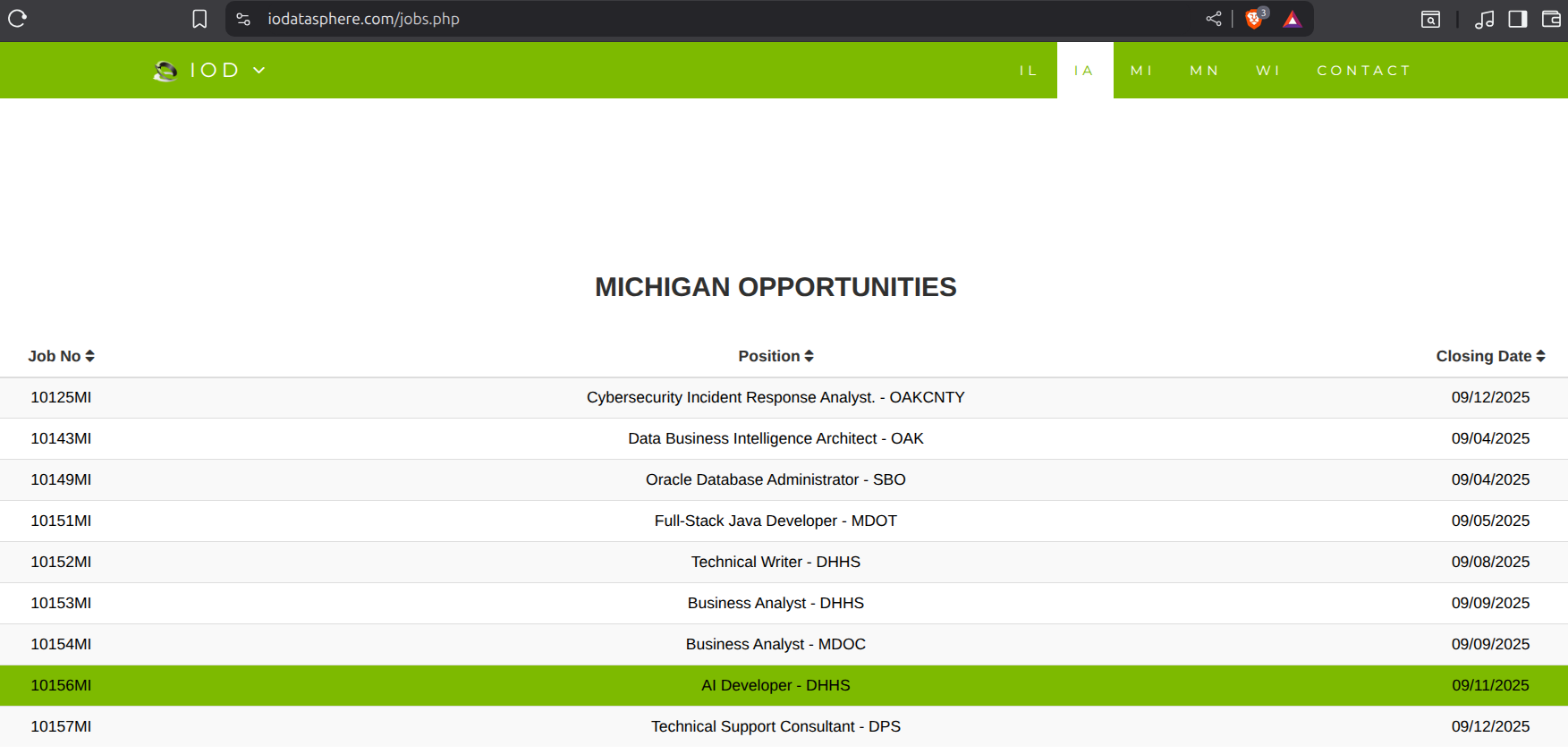This screenshot has height=754, width=1568.
Task: Open Cybersecurity Incident Response Analyst - OAKCNTY job
Action: (x=776, y=397)
